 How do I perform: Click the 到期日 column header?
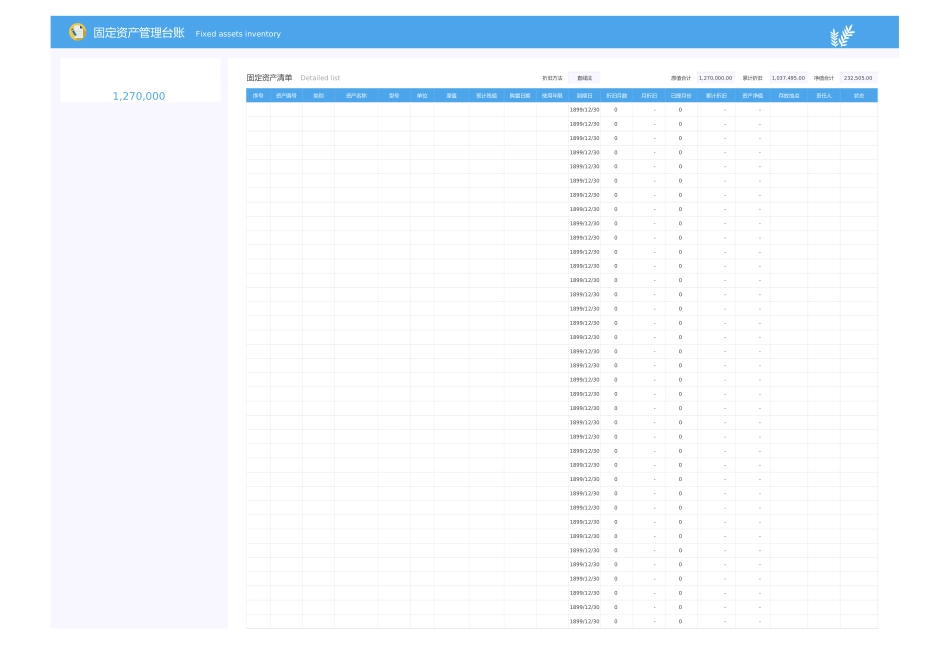(585, 95)
